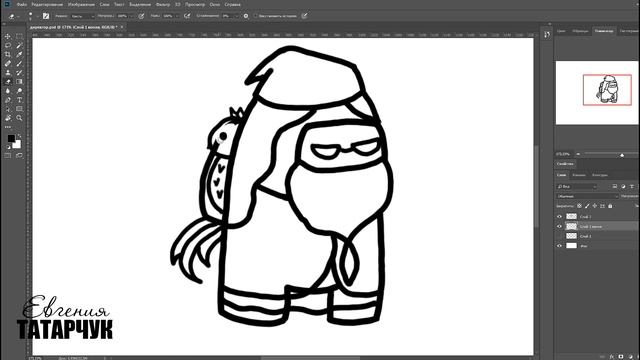Screen dimensions: 640x360
Task: Open the Редактирование menu
Action: pos(47,4)
